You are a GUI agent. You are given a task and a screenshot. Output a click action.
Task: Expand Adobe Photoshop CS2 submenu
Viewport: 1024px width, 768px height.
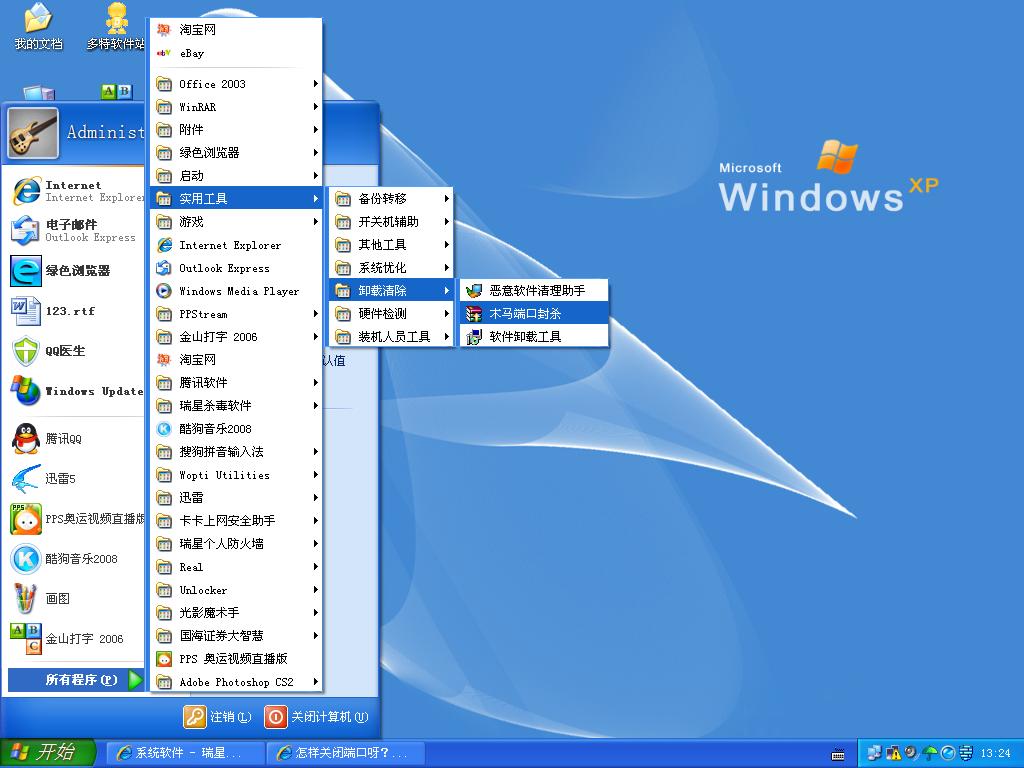coord(236,682)
